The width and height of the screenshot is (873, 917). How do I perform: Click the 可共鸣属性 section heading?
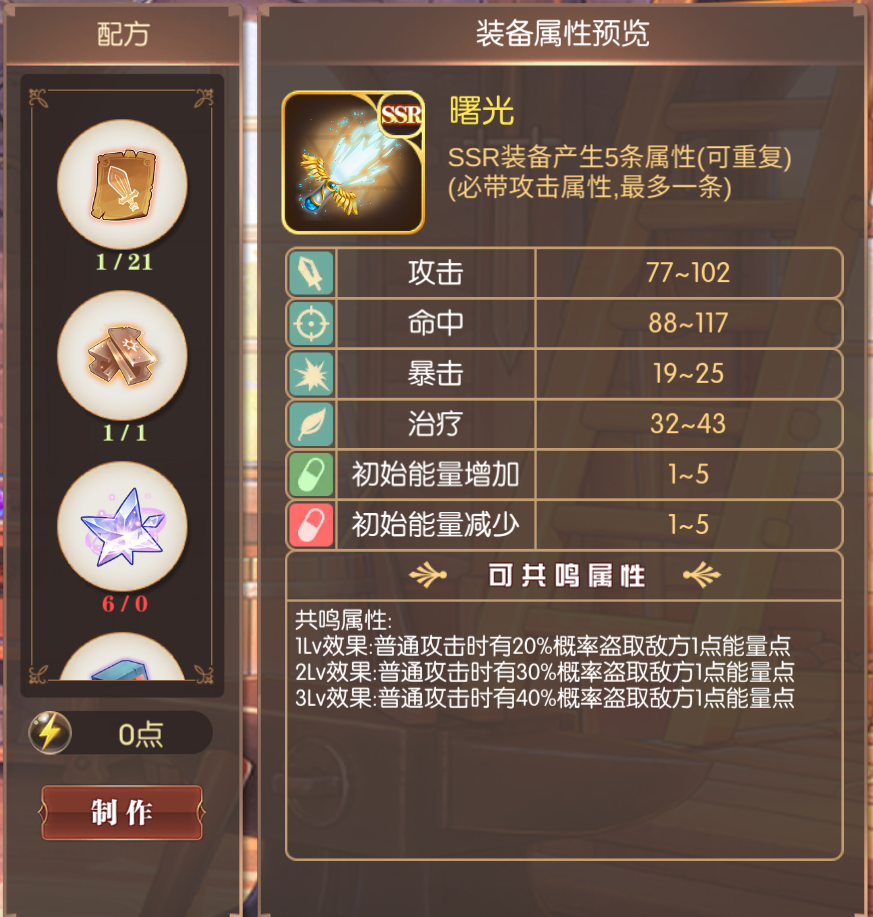566,576
